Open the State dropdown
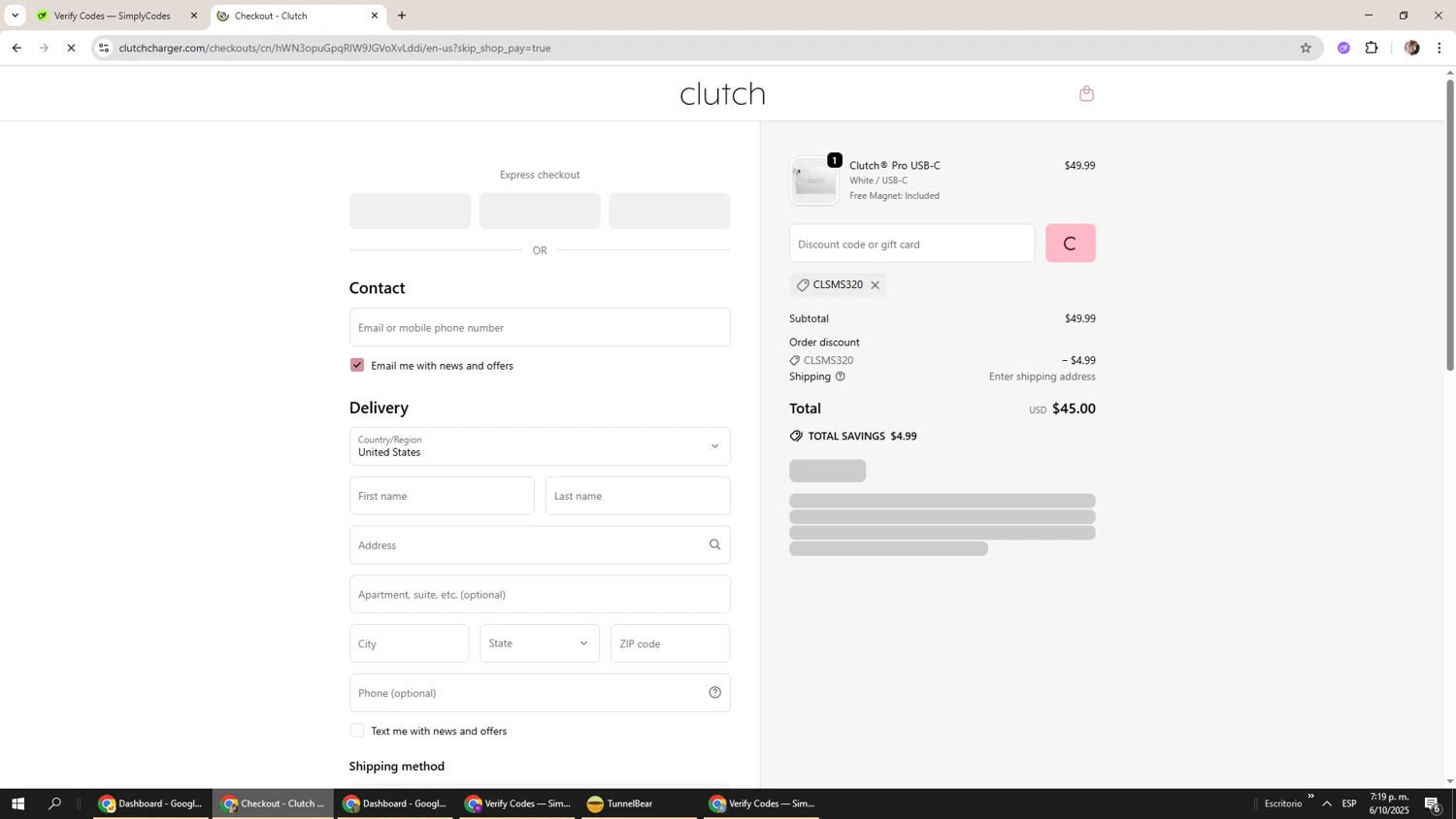The image size is (1456, 819). coord(540,643)
